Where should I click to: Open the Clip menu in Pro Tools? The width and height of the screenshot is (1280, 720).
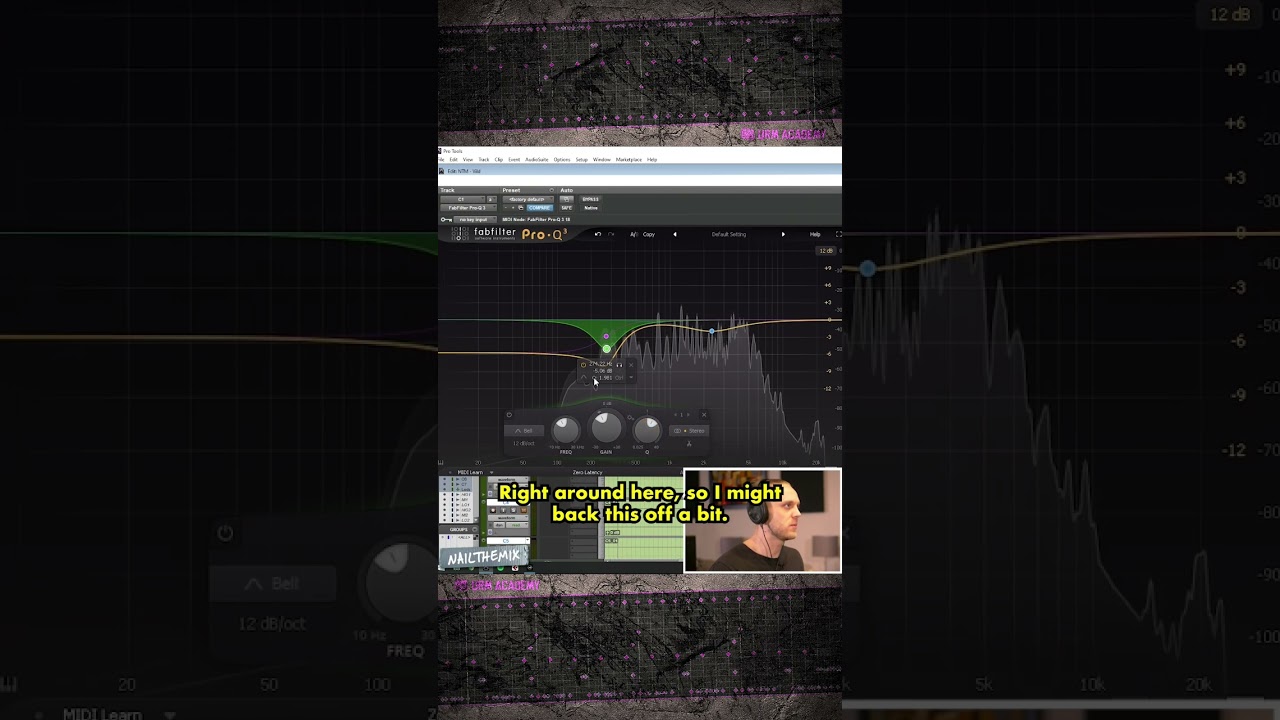[499, 160]
